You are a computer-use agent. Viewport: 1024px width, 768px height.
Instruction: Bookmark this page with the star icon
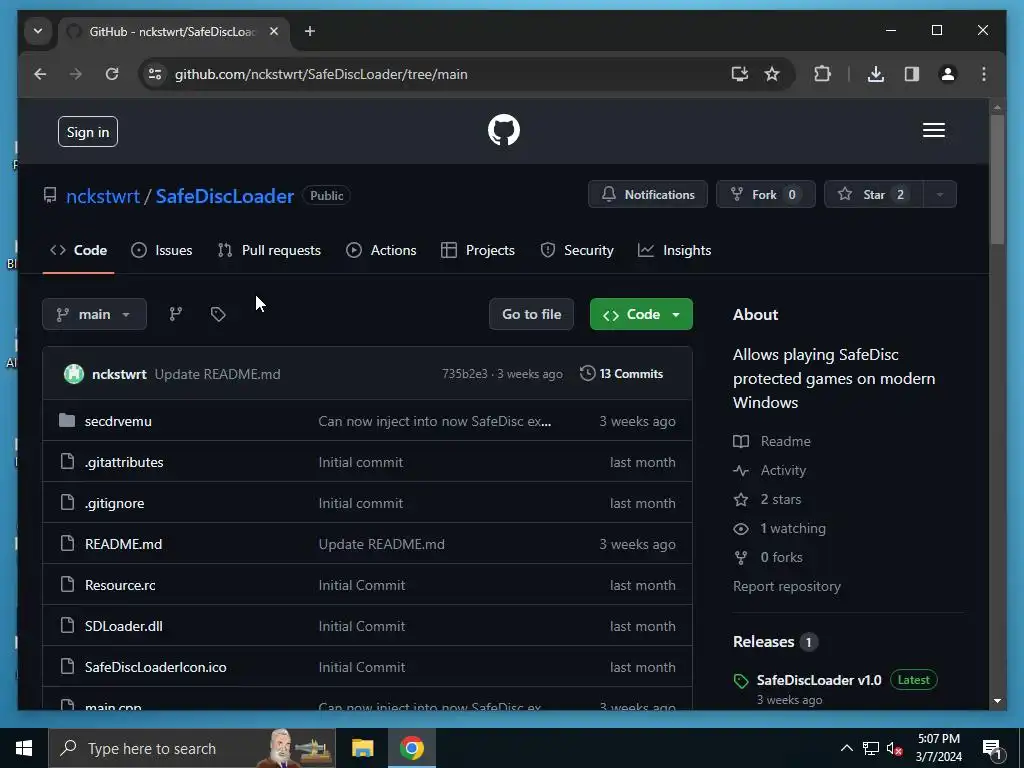point(772,74)
